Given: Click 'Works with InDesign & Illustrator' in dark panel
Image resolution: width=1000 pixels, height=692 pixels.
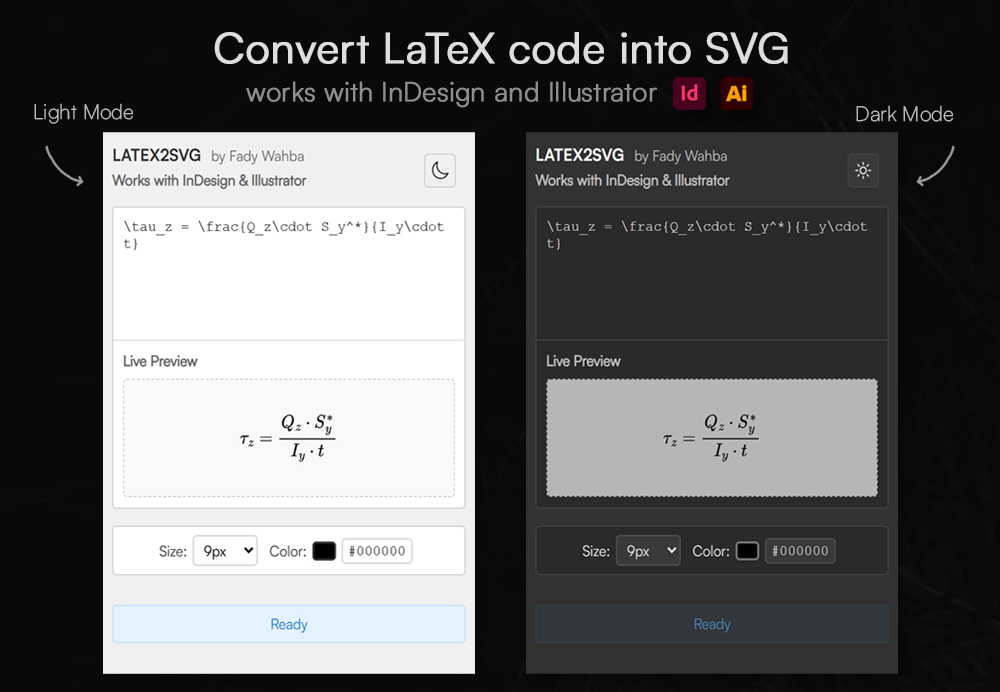Looking at the screenshot, I should coord(632,180).
